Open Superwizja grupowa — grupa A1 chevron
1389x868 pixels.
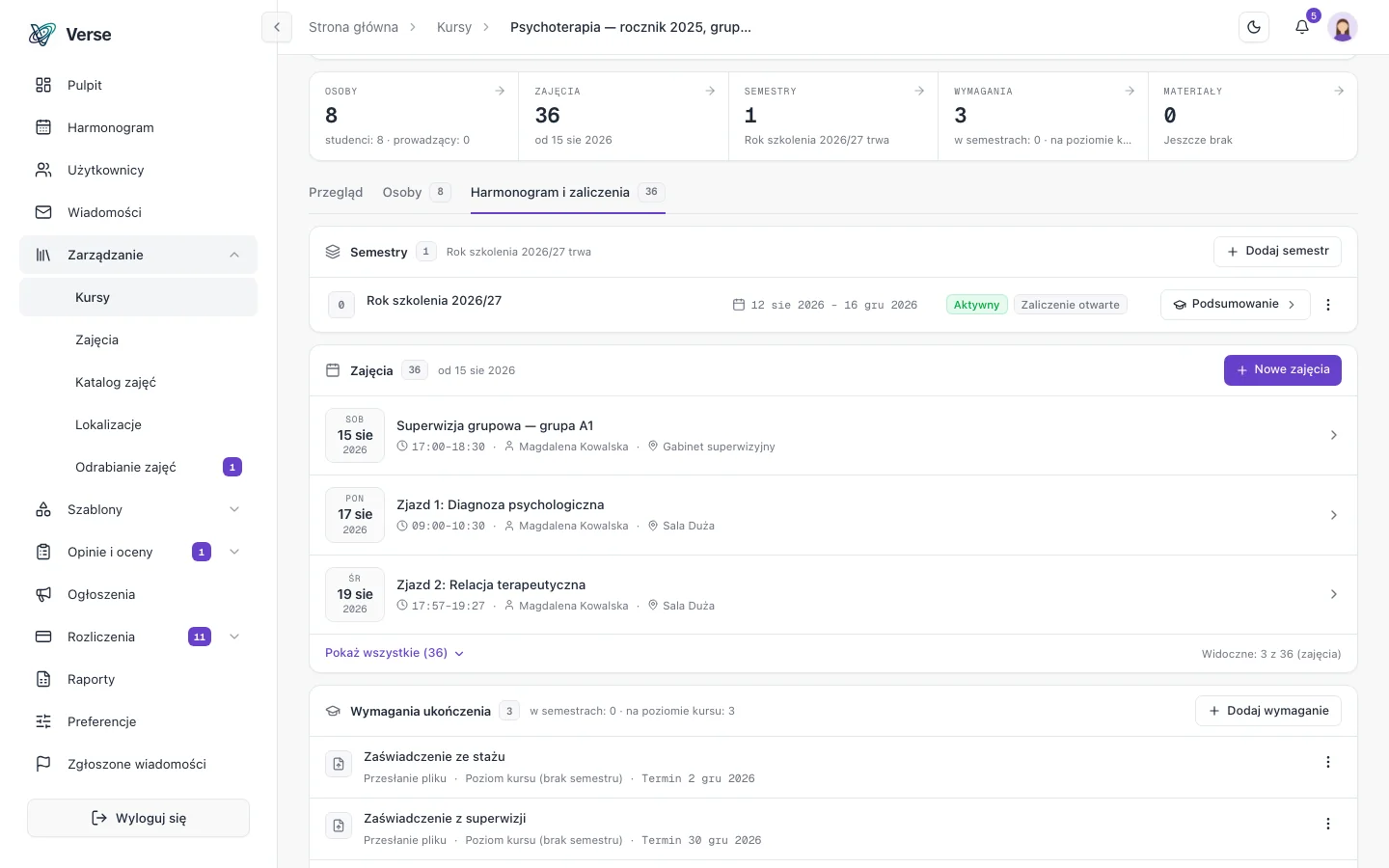(1334, 436)
